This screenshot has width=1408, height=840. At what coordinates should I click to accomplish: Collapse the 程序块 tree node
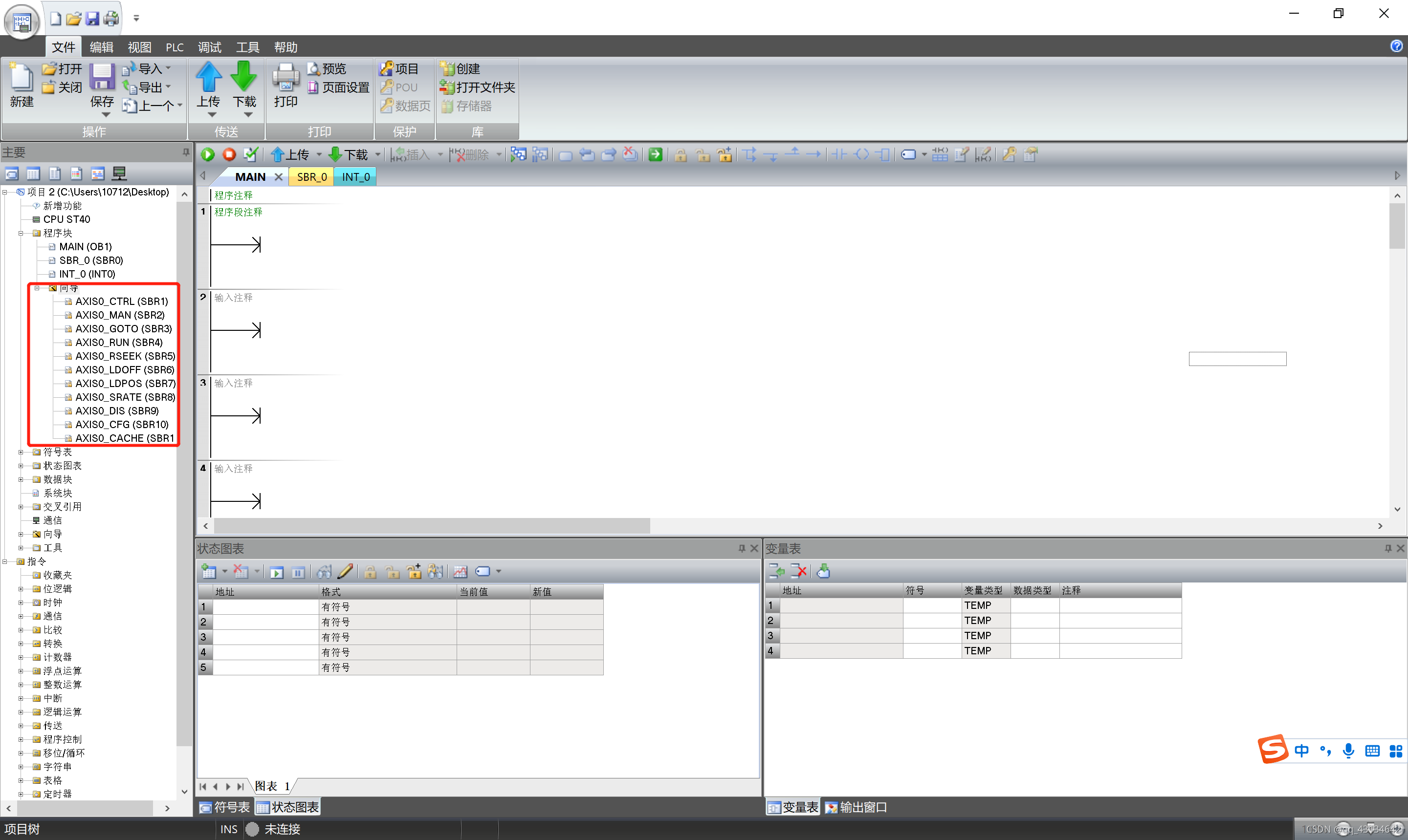click(21, 233)
